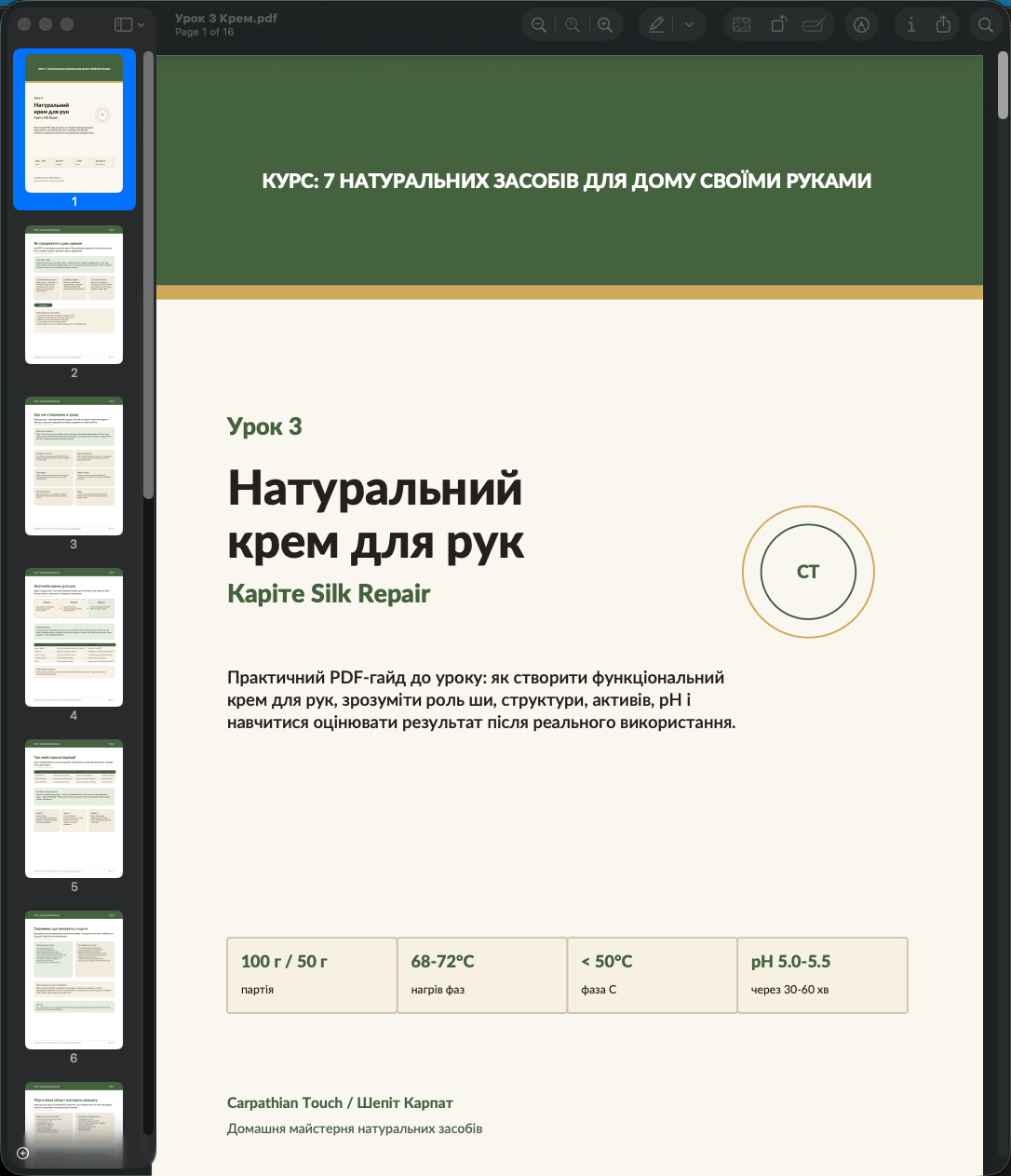1011x1176 pixels.
Task: Click the add page button in sidebar
Action: [23, 1153]
